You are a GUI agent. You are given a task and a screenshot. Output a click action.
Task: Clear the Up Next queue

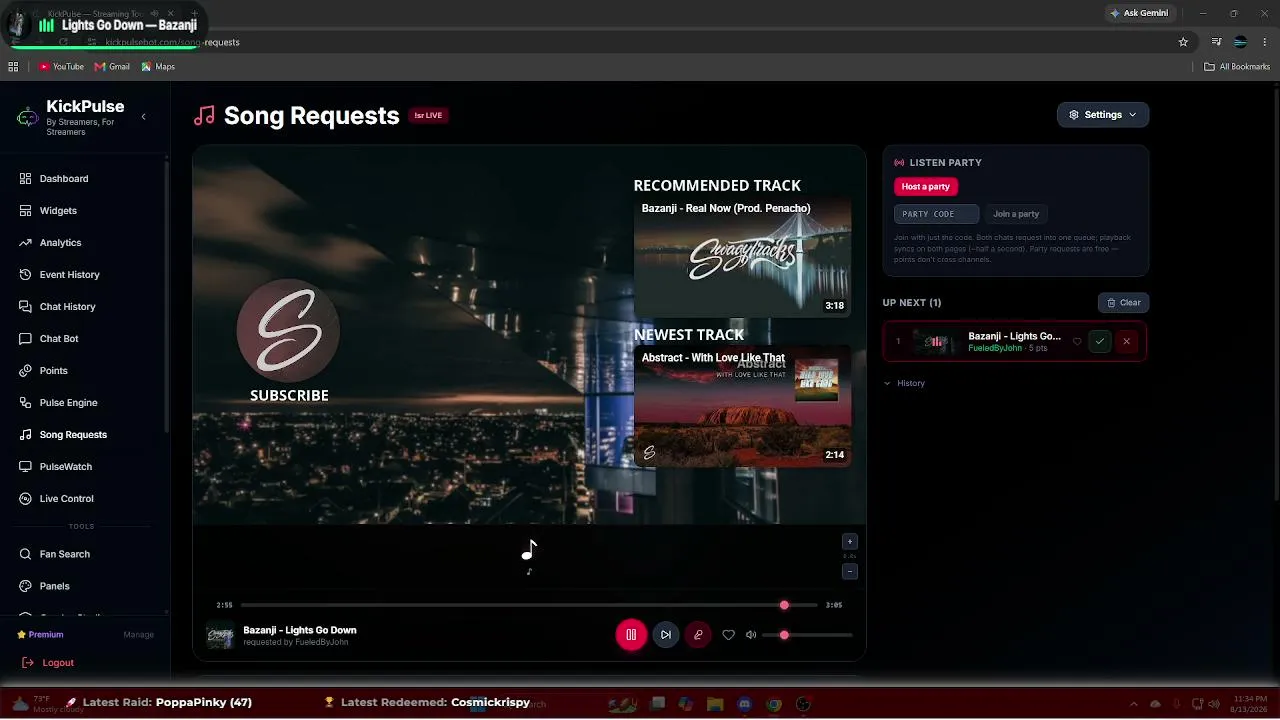1123,303
